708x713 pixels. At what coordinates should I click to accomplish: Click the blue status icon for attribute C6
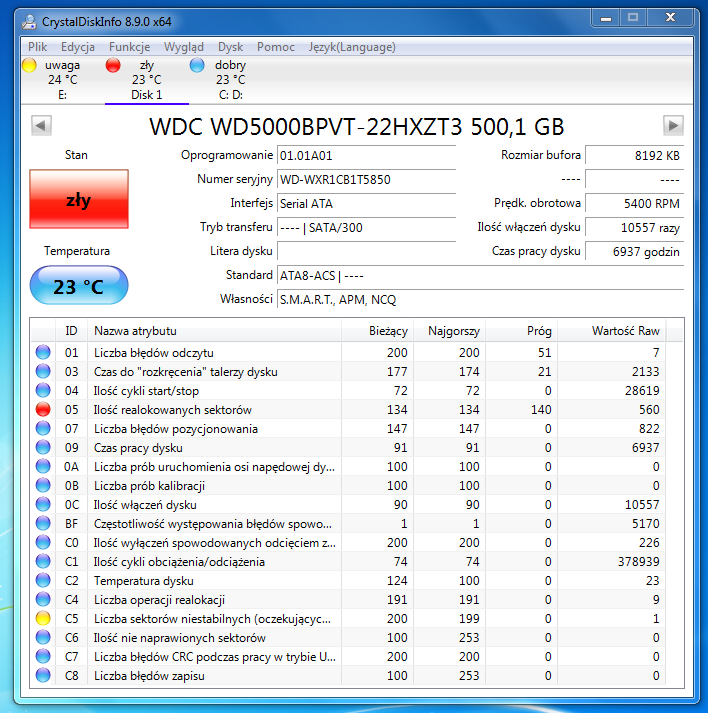[43, 638]
